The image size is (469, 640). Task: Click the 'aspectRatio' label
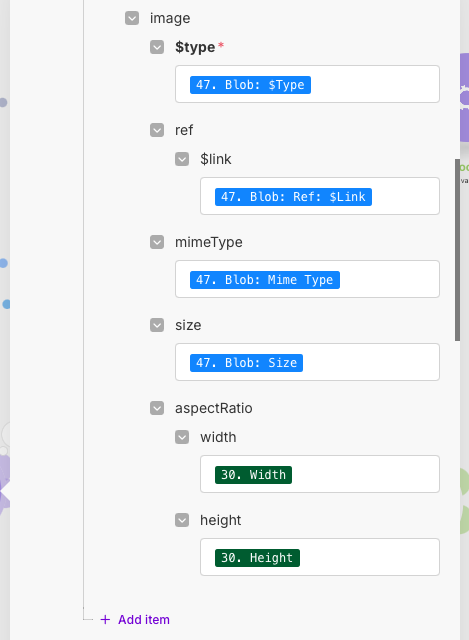tap(213, 409)
